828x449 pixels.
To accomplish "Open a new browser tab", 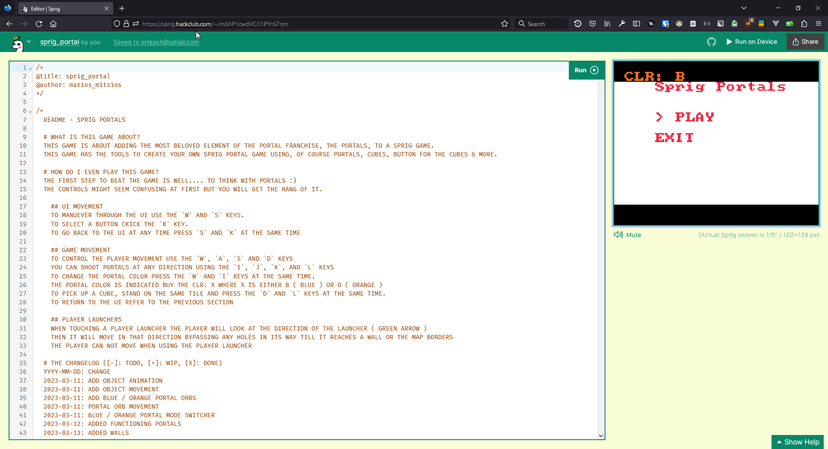I will pos(122,8).
